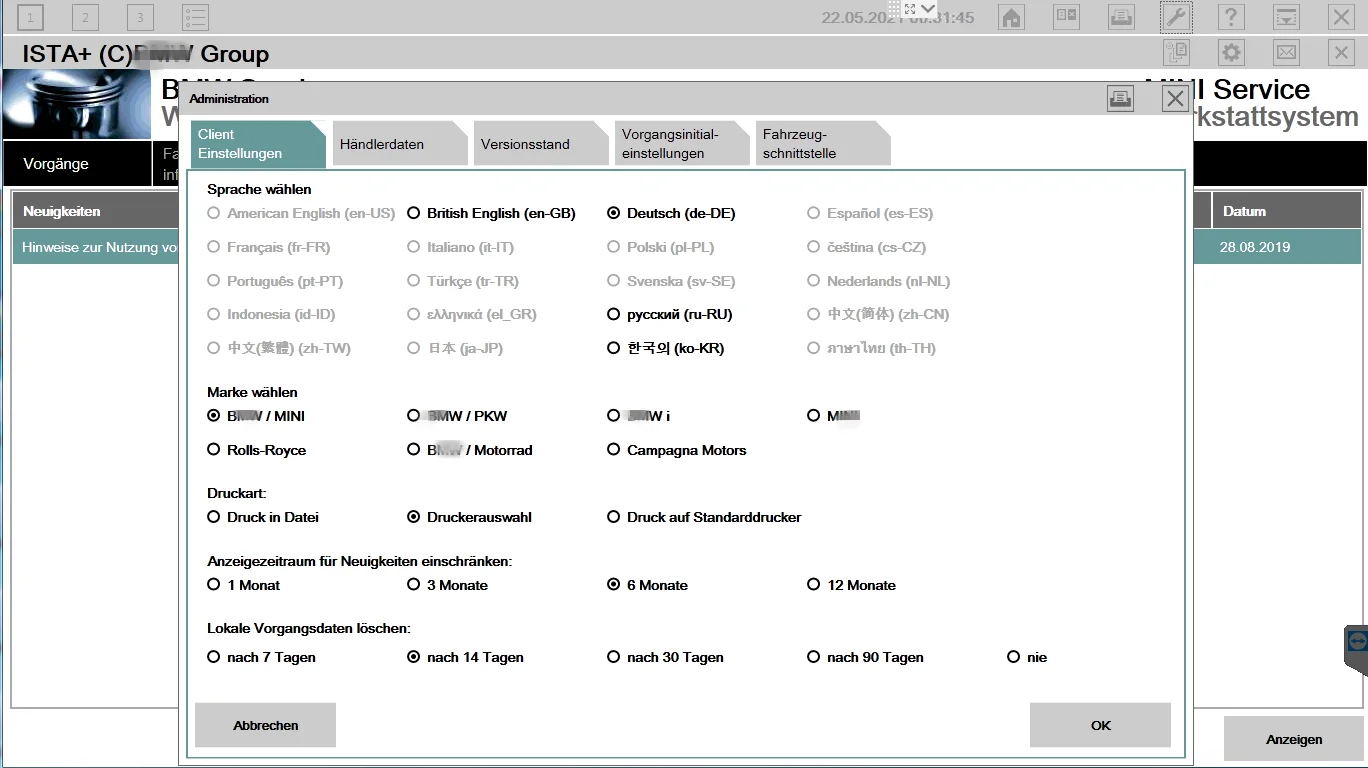Choose the MINI-only brand option
Screen dimensions: 1368x768
coord(834,416)
